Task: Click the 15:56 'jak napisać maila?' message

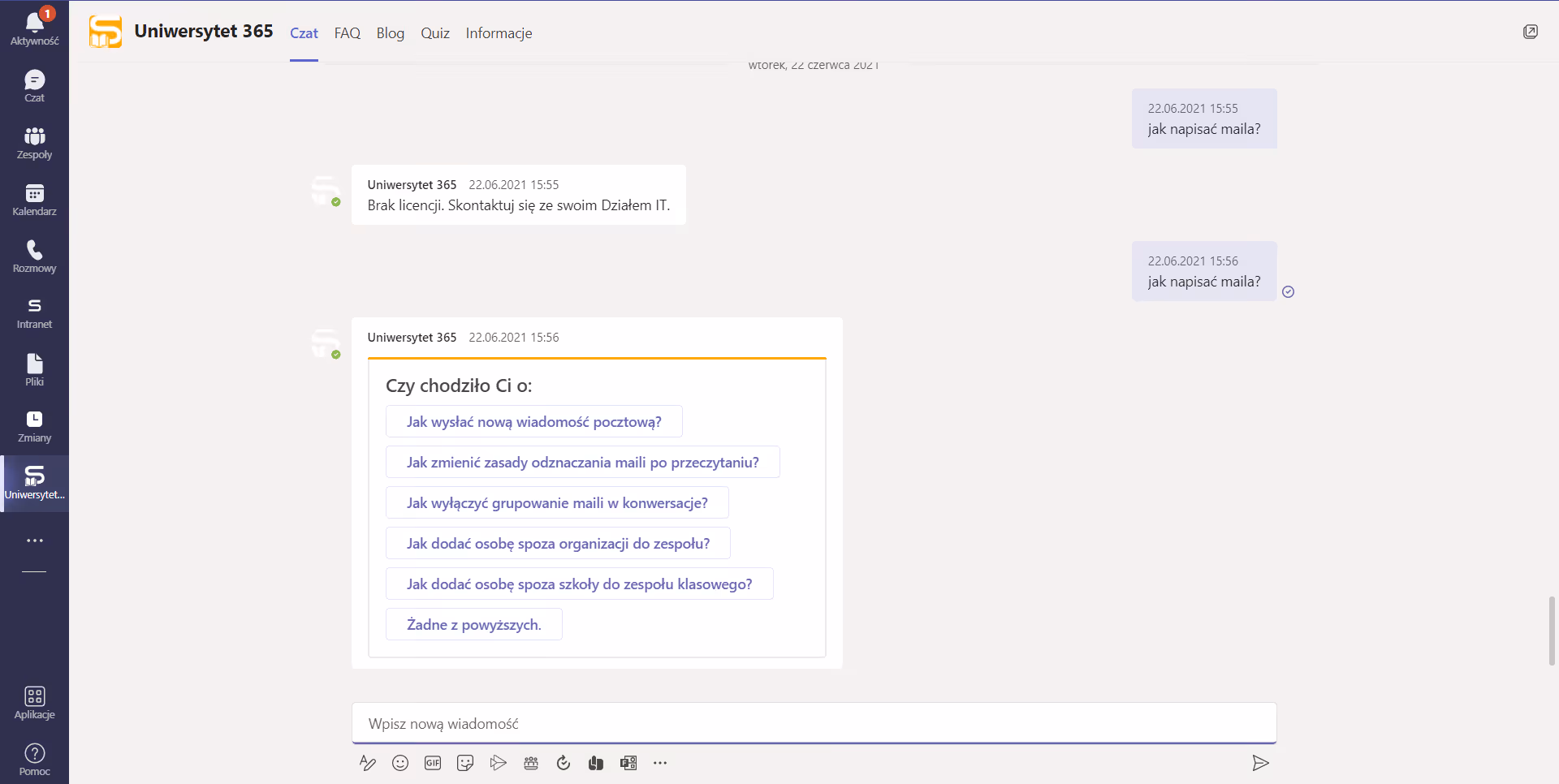Action: (1204, 271)
